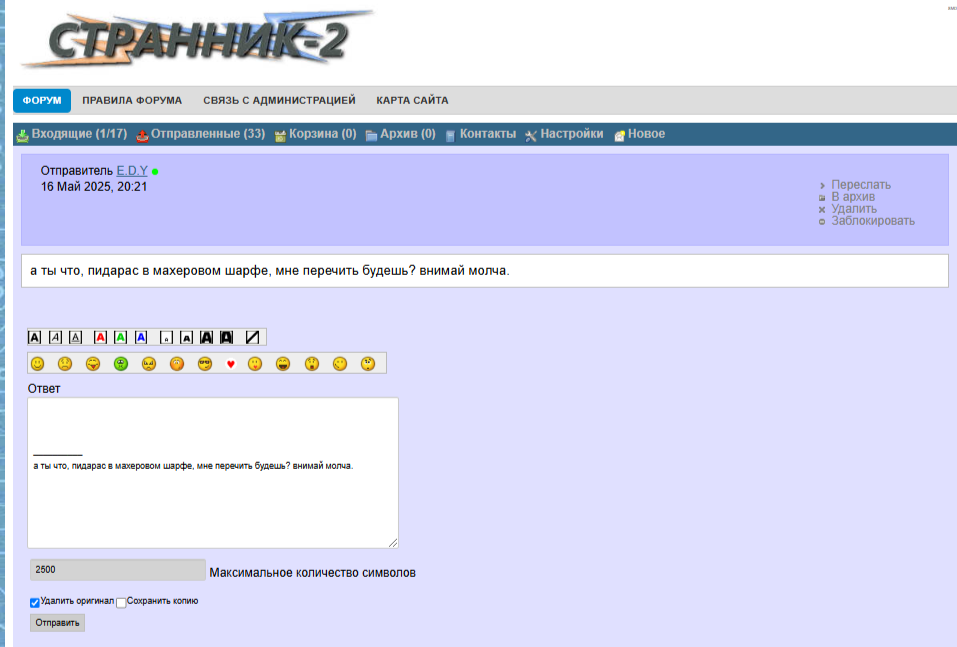Set text color to red
The image size is (957, 647).
(101, 337)
